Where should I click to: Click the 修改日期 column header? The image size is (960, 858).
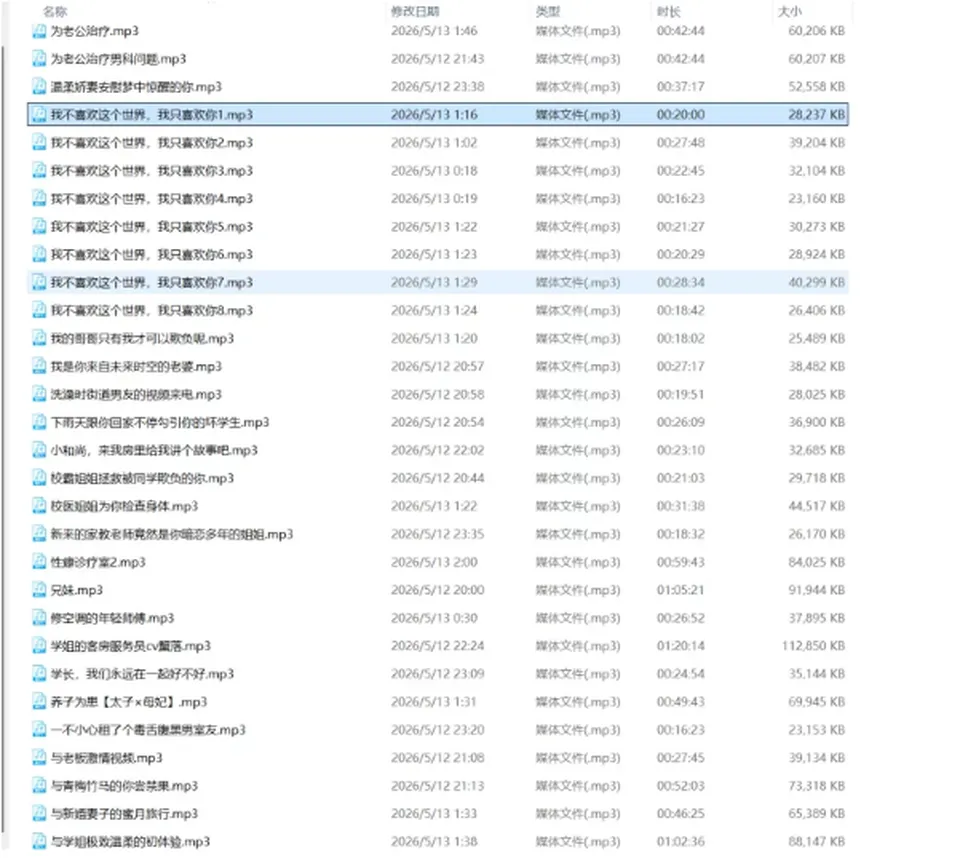(415, 11)
